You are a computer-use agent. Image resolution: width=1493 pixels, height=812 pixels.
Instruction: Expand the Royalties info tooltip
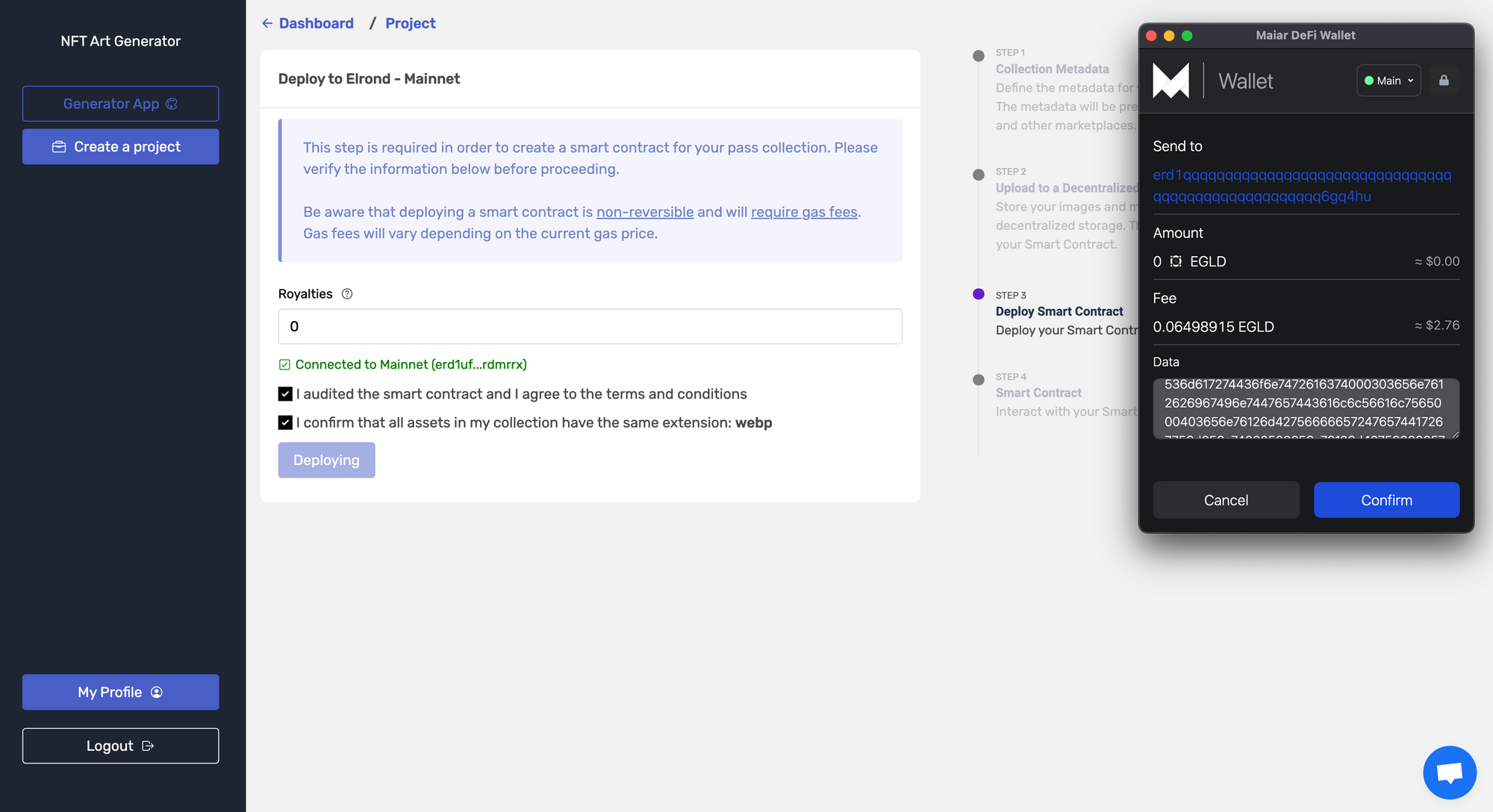point(346,294)
